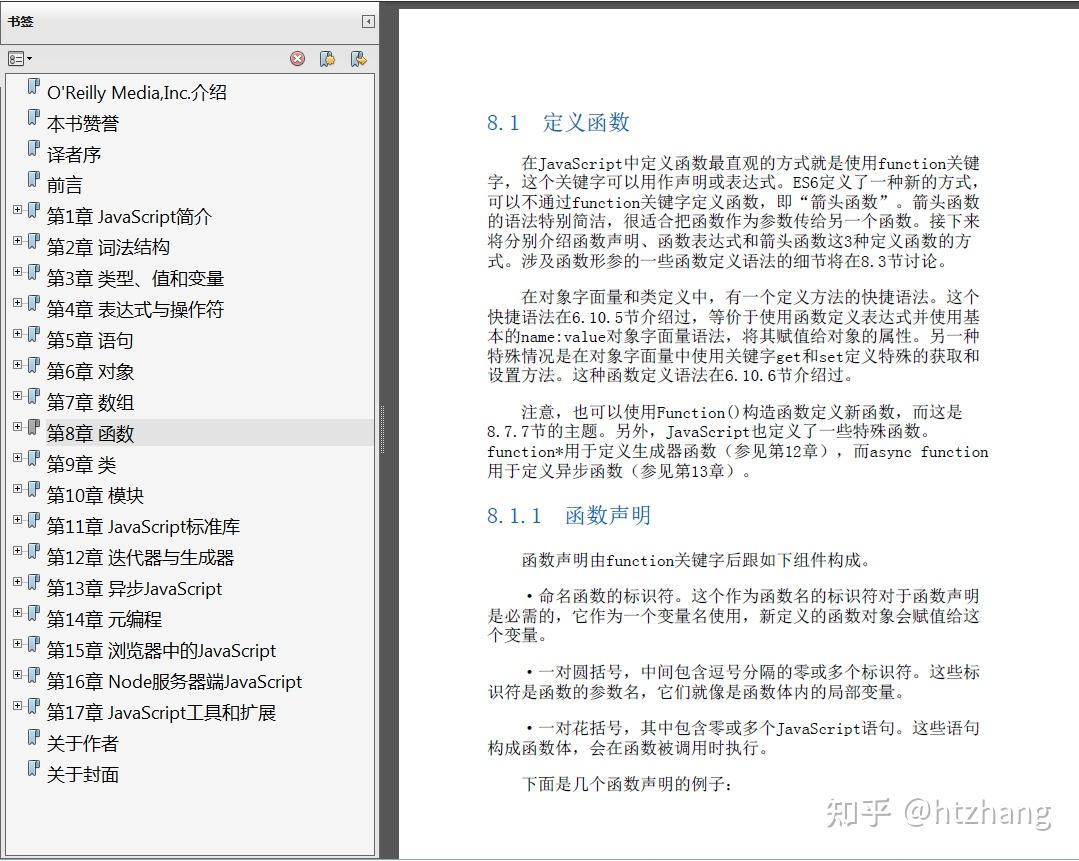Click the delete bookmark icon (red X)
This screenshot has height=861, width=1079.
click(x=297, y=58)
